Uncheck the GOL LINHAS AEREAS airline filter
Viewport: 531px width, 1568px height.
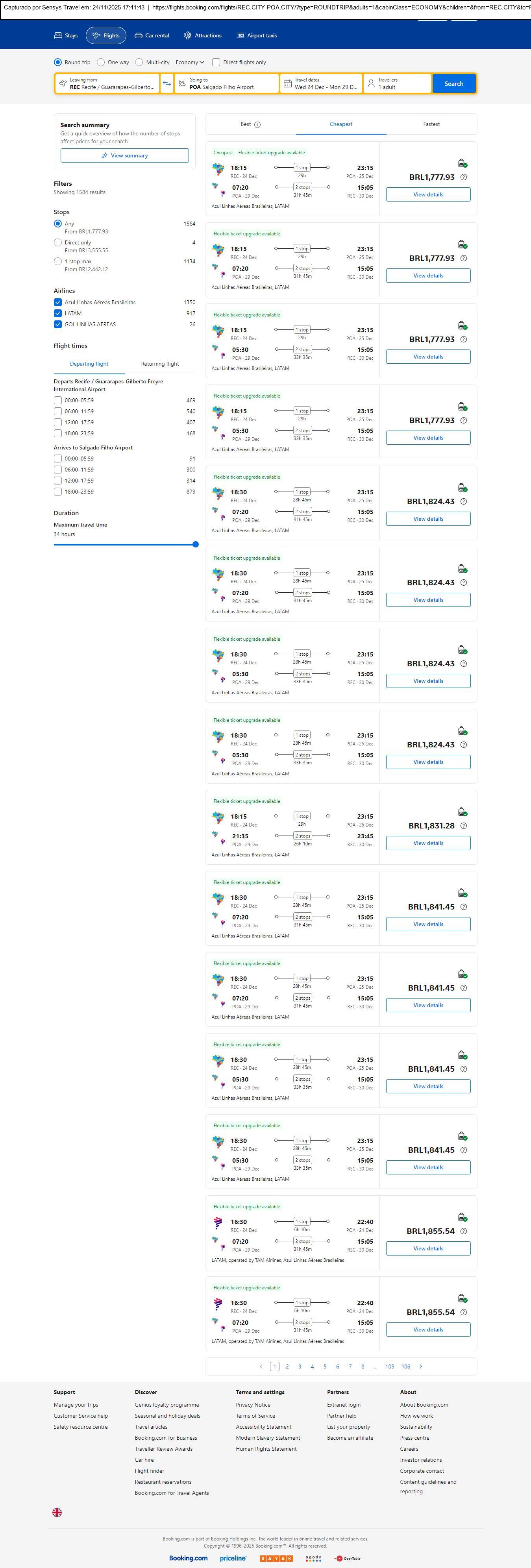(58, 324)
